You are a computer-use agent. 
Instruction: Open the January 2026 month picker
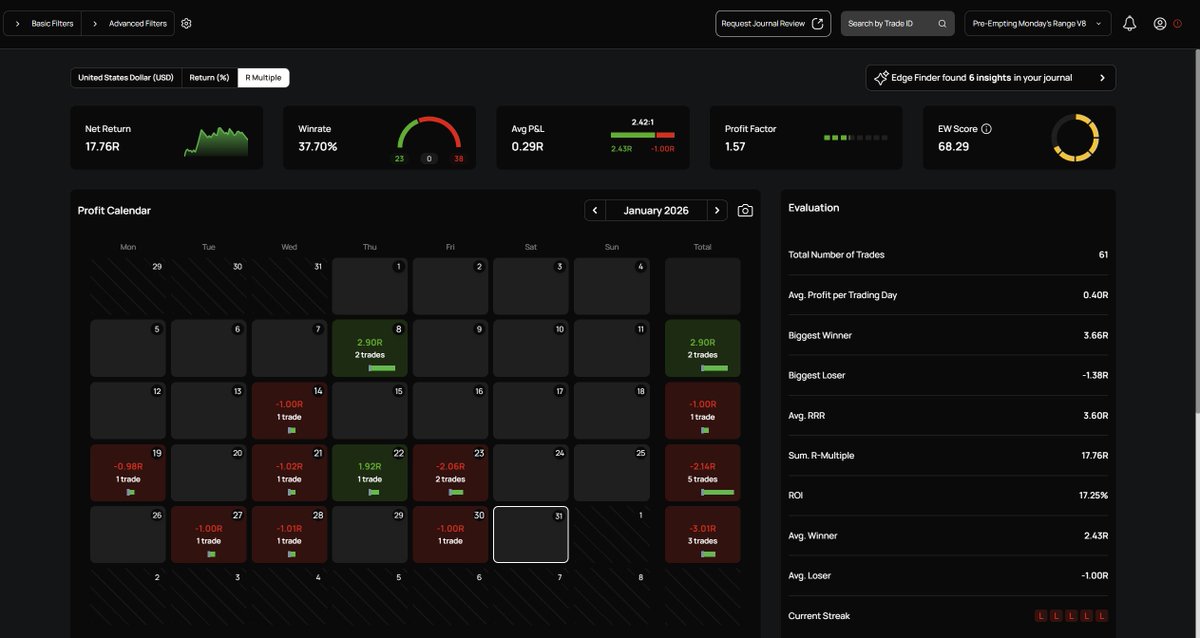pos(656,210)
